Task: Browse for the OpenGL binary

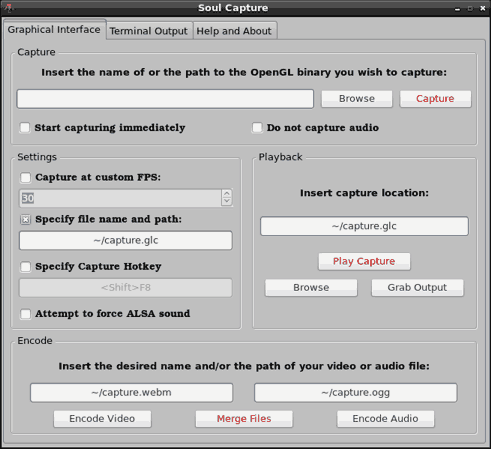Action: pyautogui.click(x=357, y=99)
